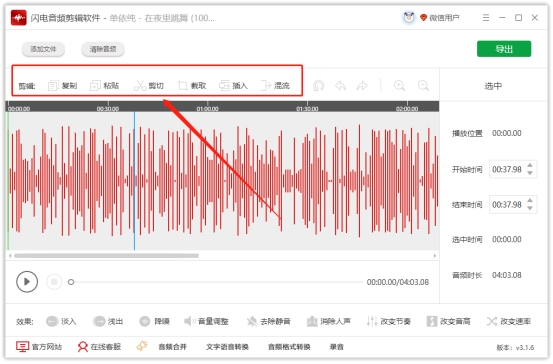Viewport: 553px width, 364px height.
Task: Select the 粘贴 paste tool
Action: point(104,85)
